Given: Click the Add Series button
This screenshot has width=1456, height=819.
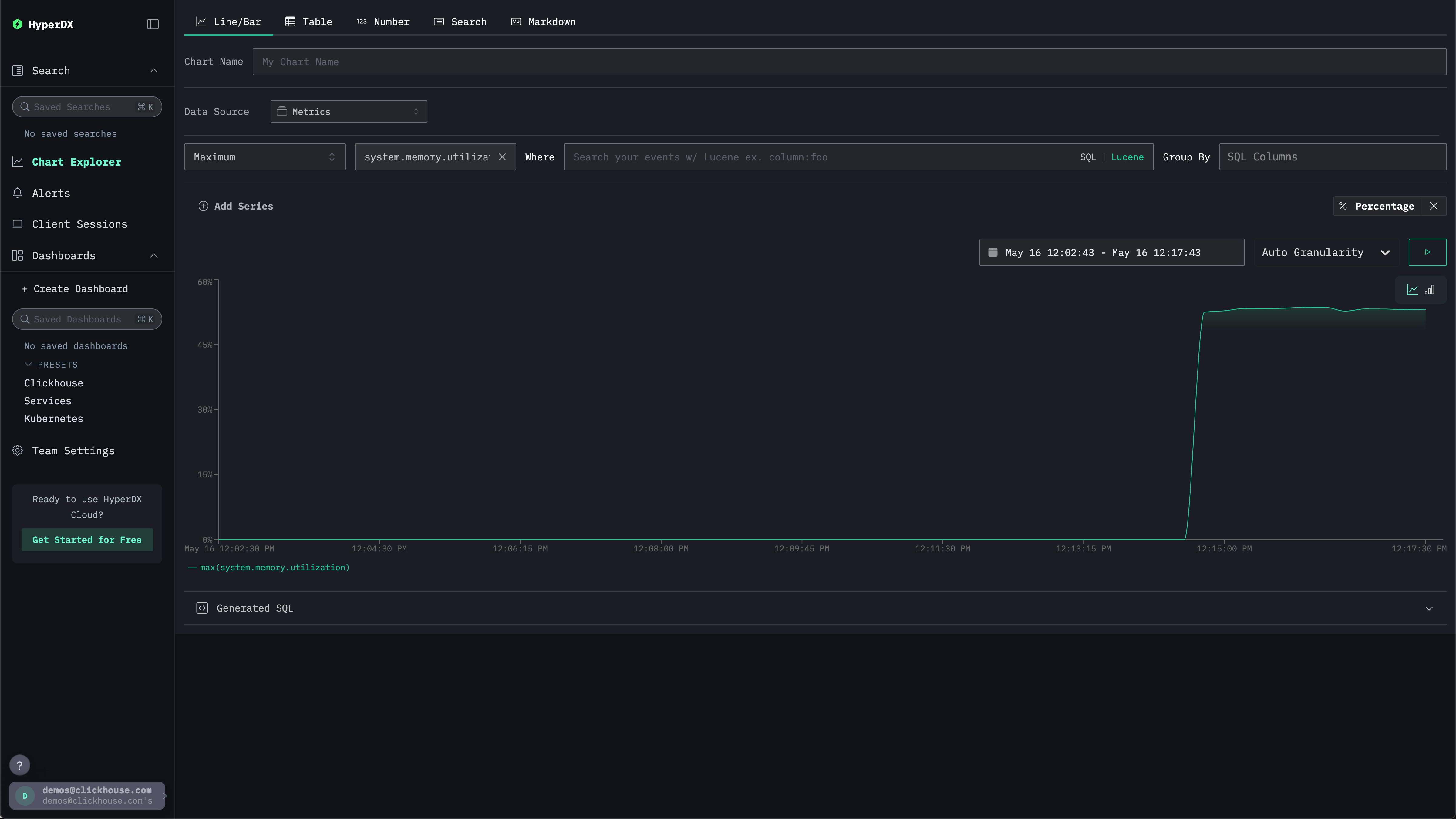Looking at the screenshot, I should tap(236, 206).
